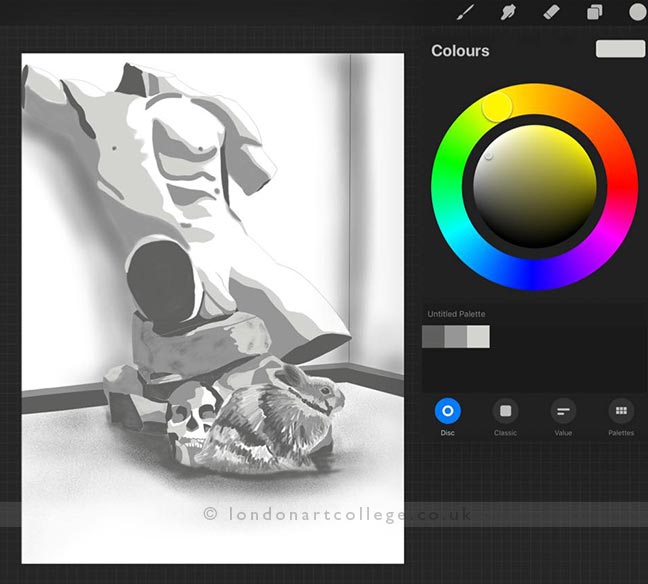Tap the active colour circle in toolbar
Viewport: 648px width, 584px height.
[638, 12]
